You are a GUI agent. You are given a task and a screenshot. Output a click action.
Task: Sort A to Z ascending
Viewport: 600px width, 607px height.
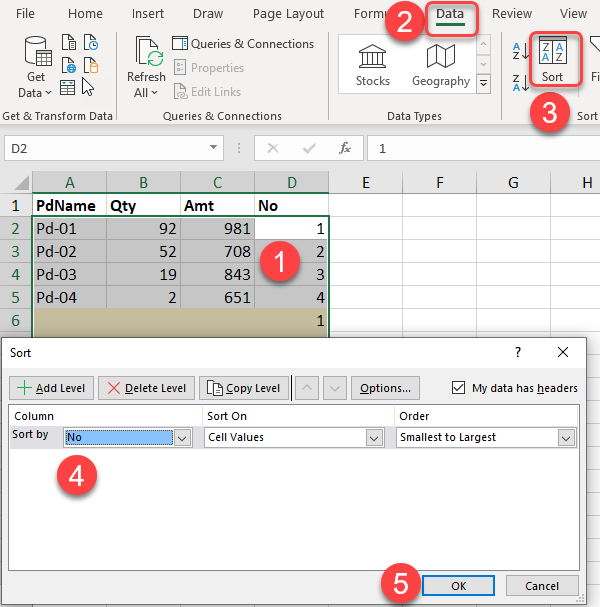click(520, 50)
